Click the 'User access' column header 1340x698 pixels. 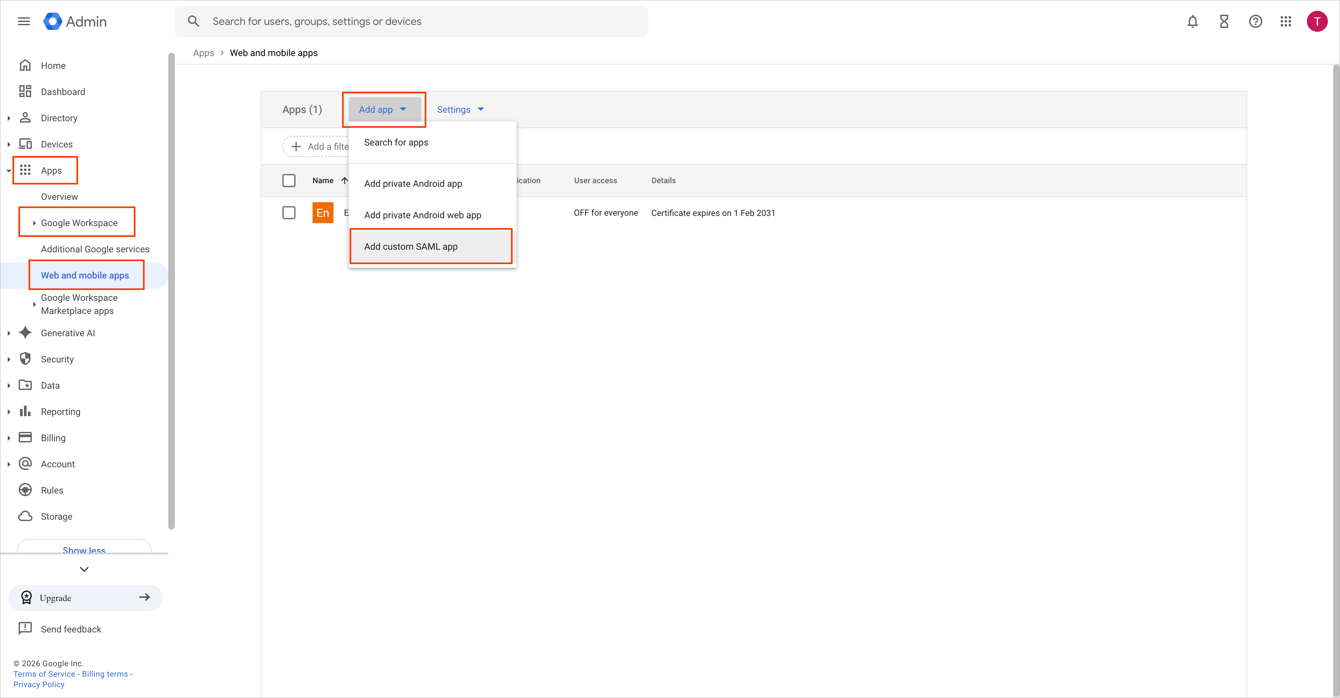pyautogui.click(x=595, y=181)
